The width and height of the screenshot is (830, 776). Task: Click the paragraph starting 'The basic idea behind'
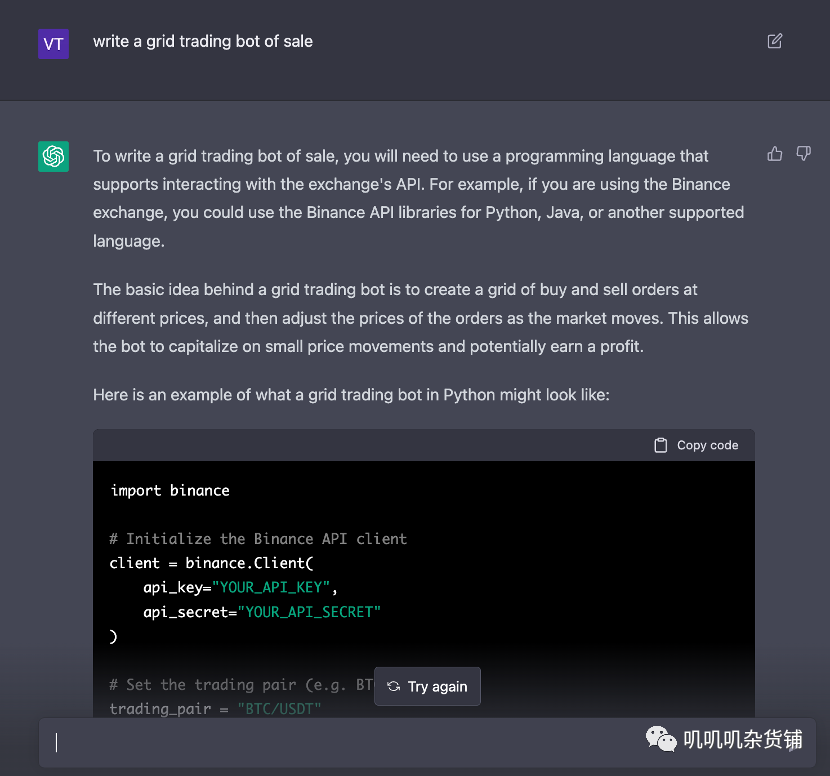click(x=421, y=318)
